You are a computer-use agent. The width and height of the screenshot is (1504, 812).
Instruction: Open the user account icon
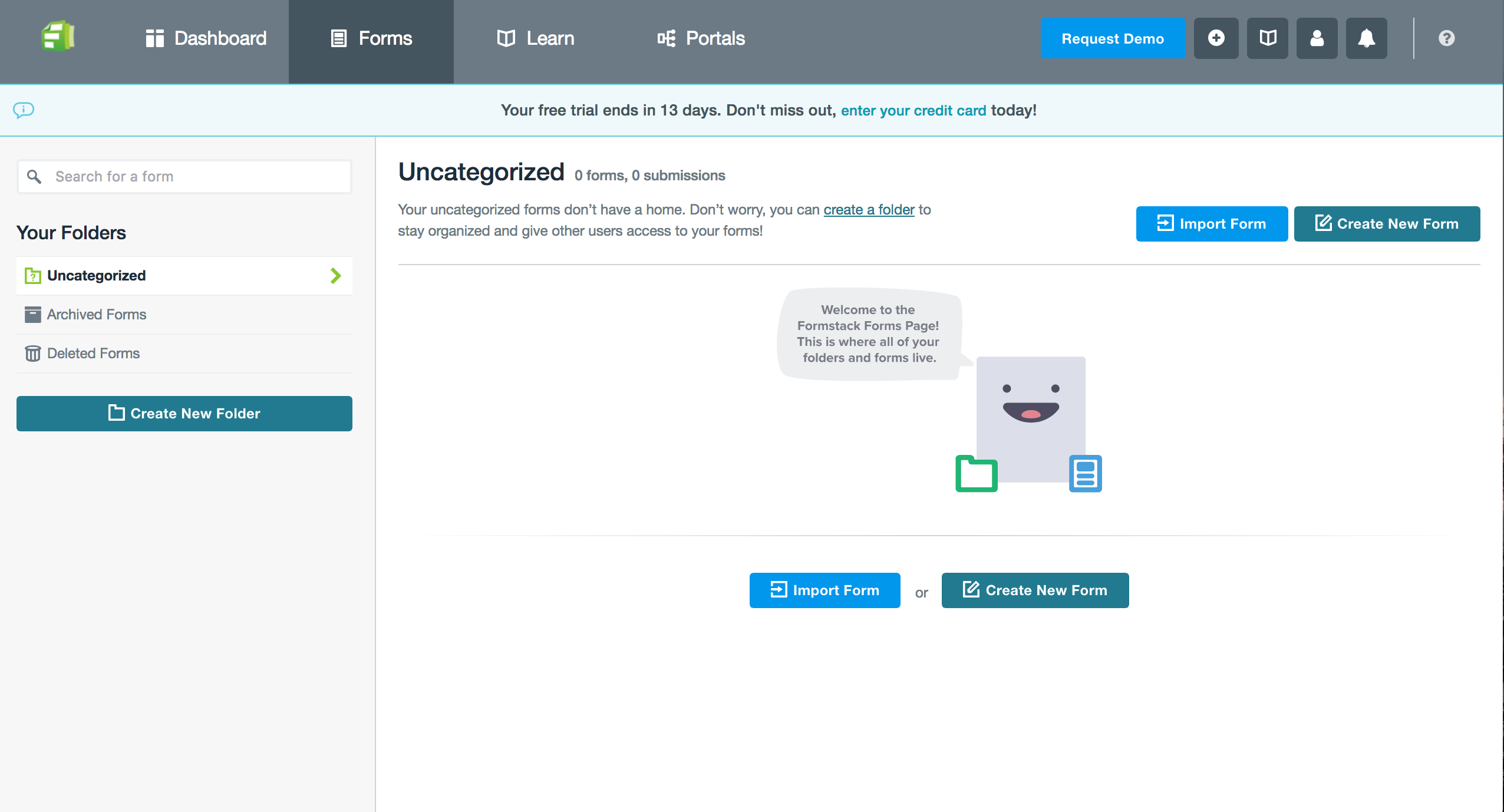(1317, 38)
